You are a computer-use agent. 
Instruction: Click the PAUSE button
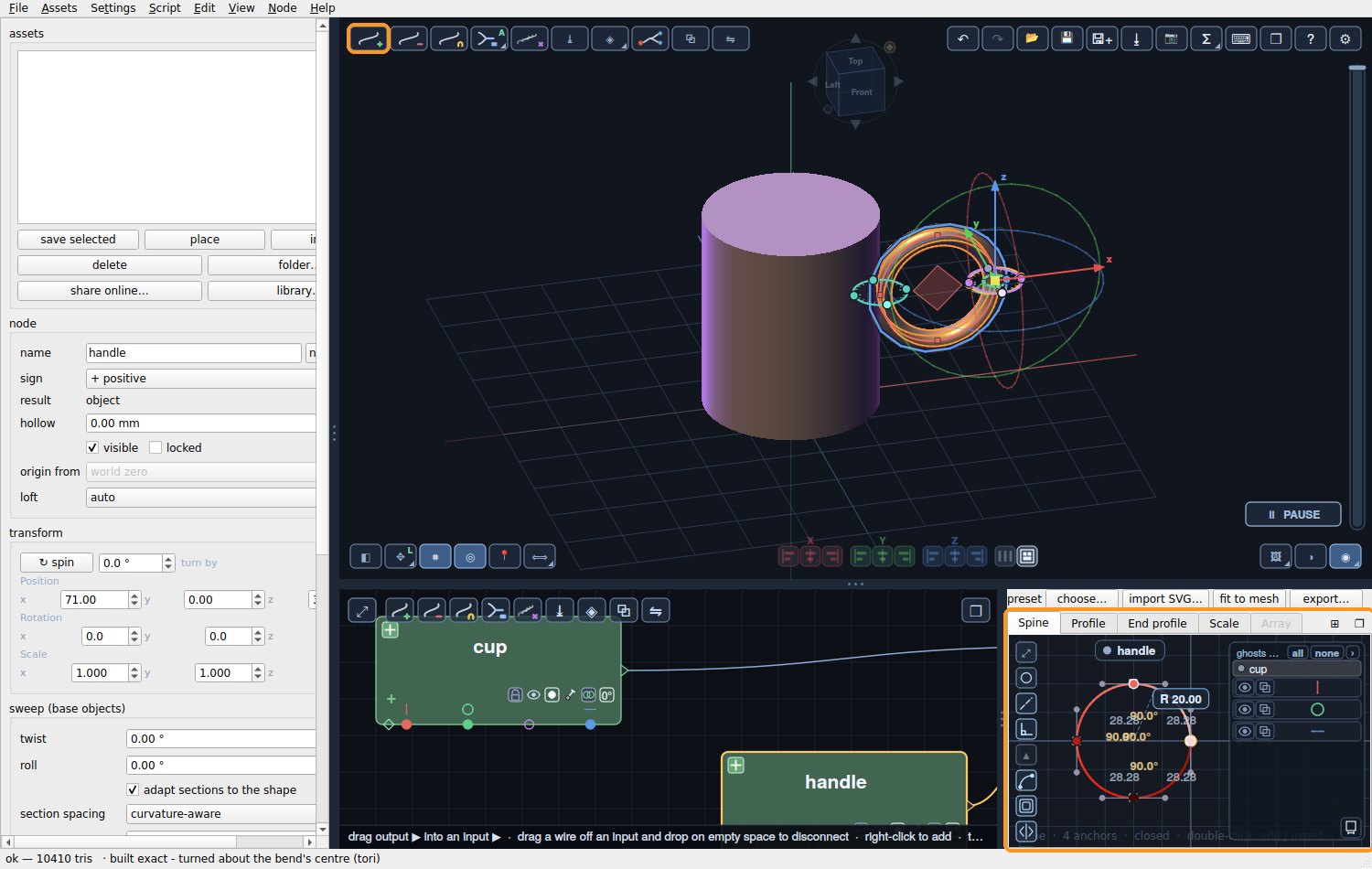1293,514
